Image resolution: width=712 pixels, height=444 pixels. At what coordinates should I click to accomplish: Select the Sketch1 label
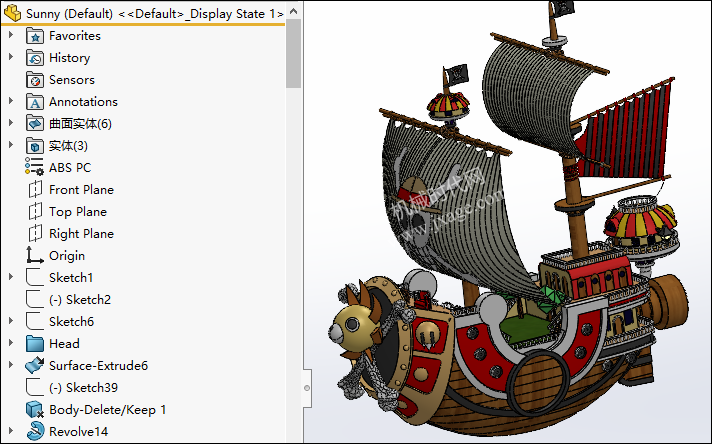coord(71,277)
